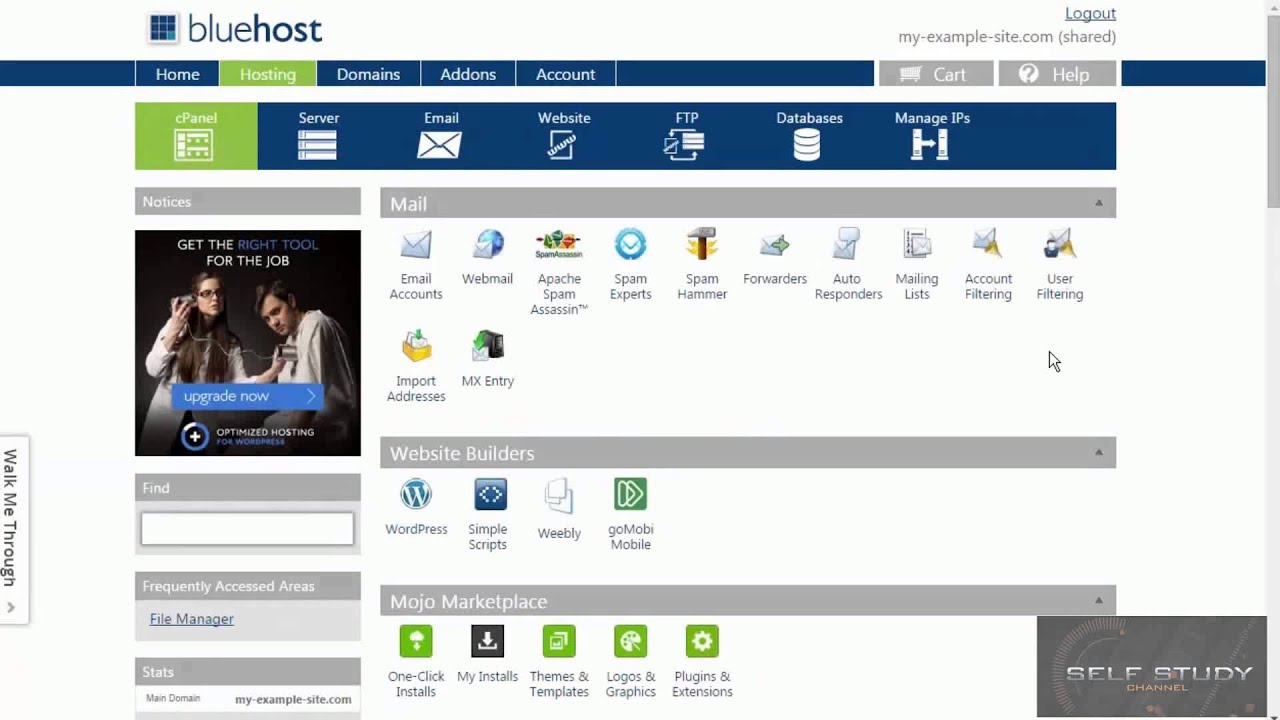Image resolution: width=1280 pixels, height=720 pixels.
Task: Open the Account menu
Action: pyautogui.click(x=565, y=74)
